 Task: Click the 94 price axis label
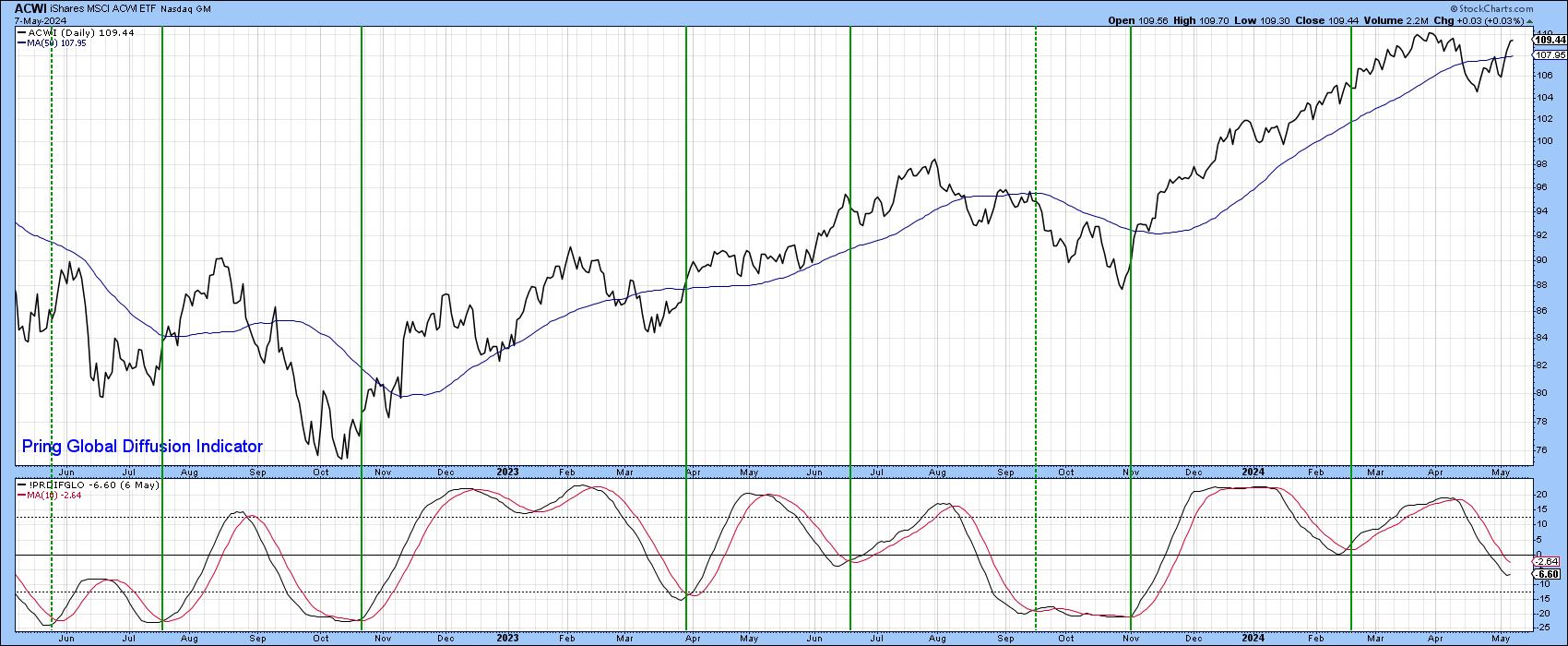[1540, 212]
